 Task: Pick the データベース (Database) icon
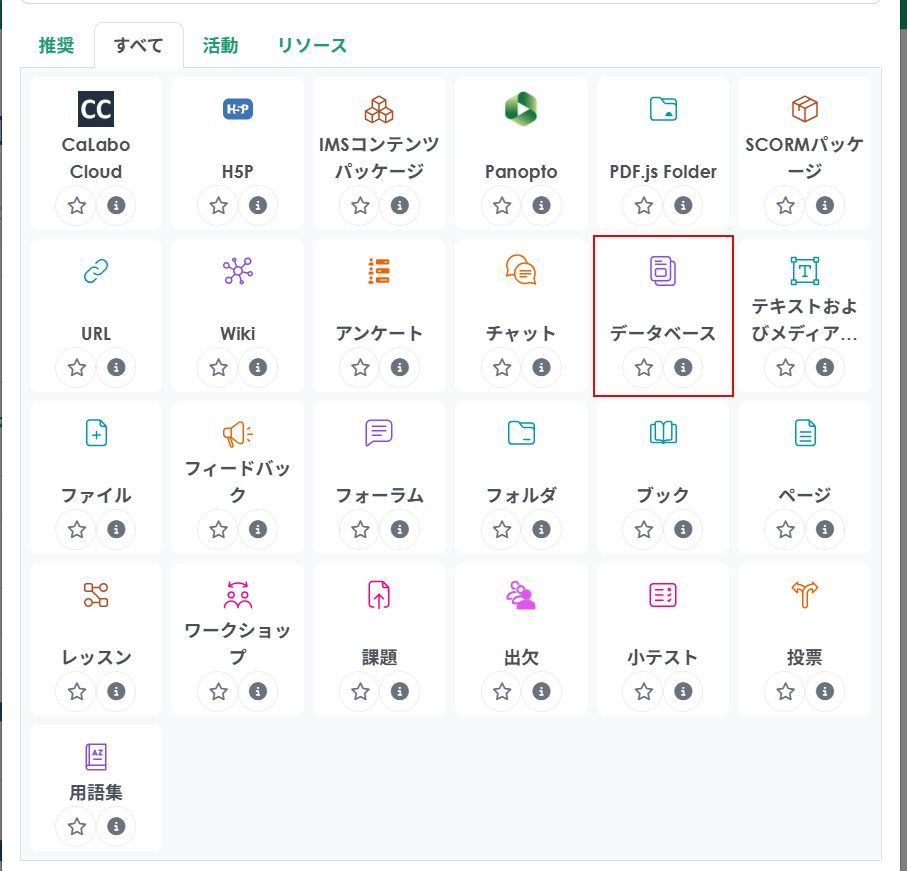[x=663, y=271]
